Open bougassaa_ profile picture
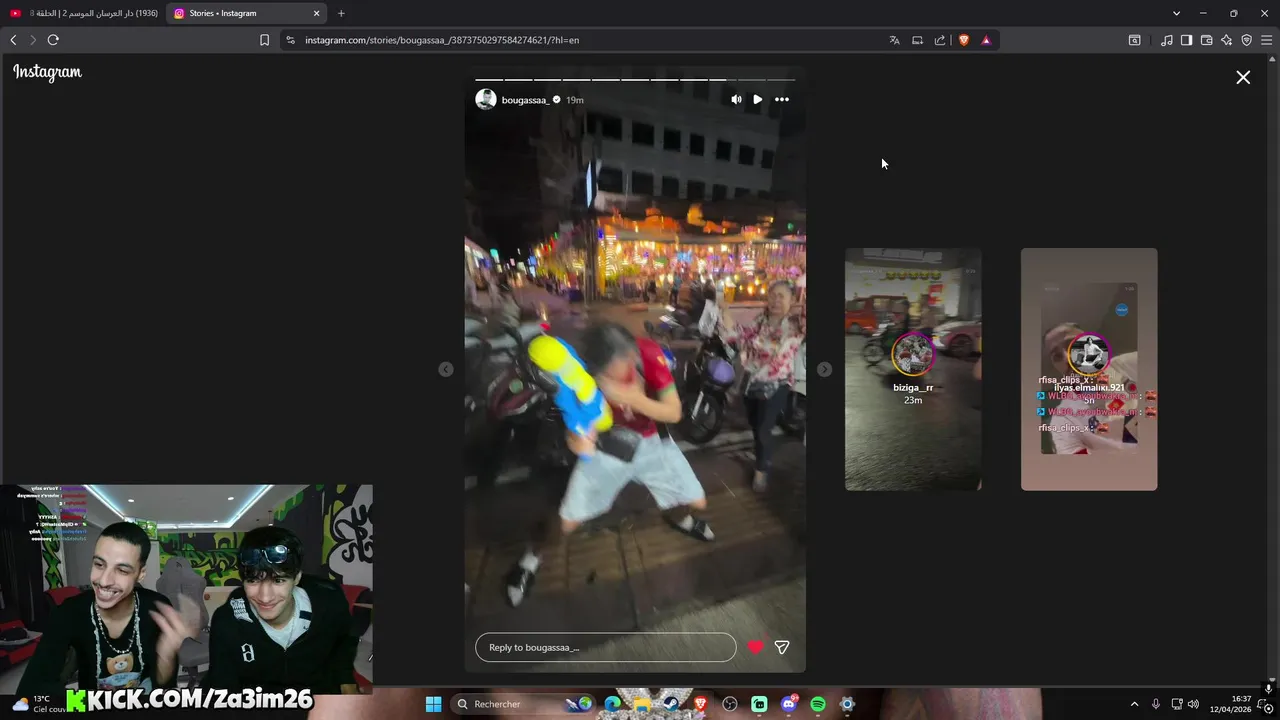This screenshot has width=1280, height=720. click(x=486, y=99)
